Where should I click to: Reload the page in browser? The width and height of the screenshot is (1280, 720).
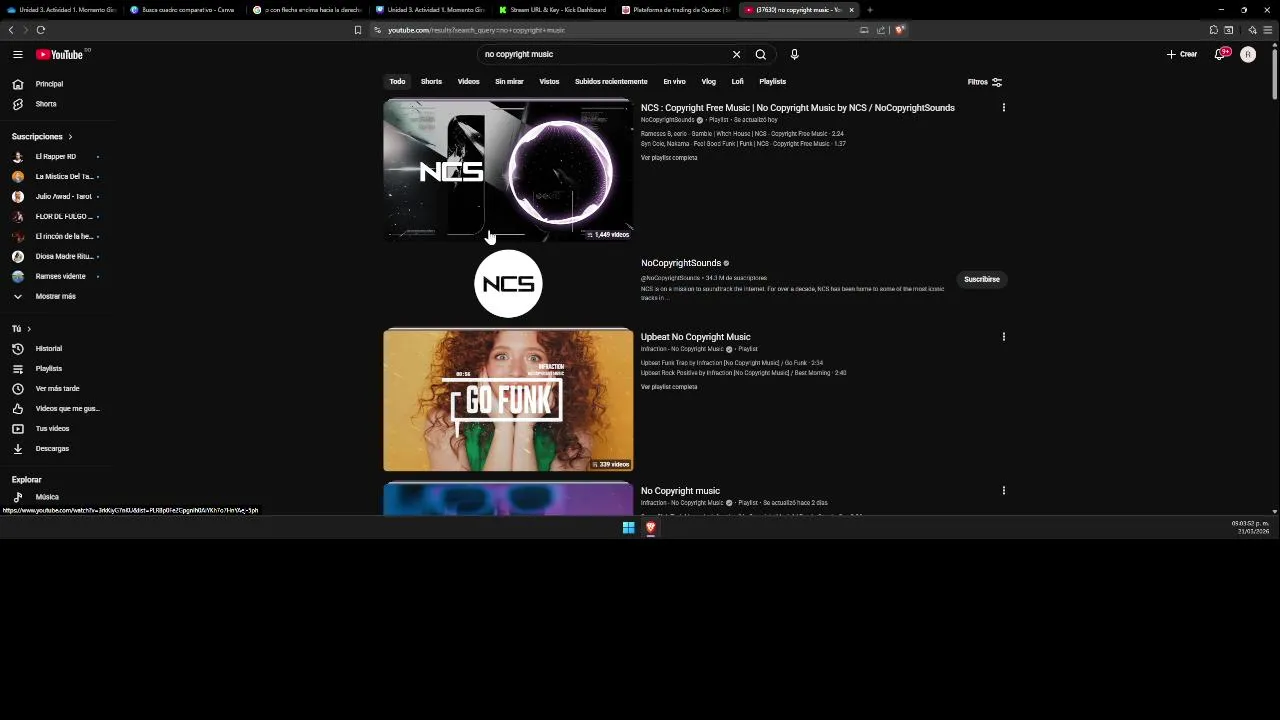click(x=40, y=30)
